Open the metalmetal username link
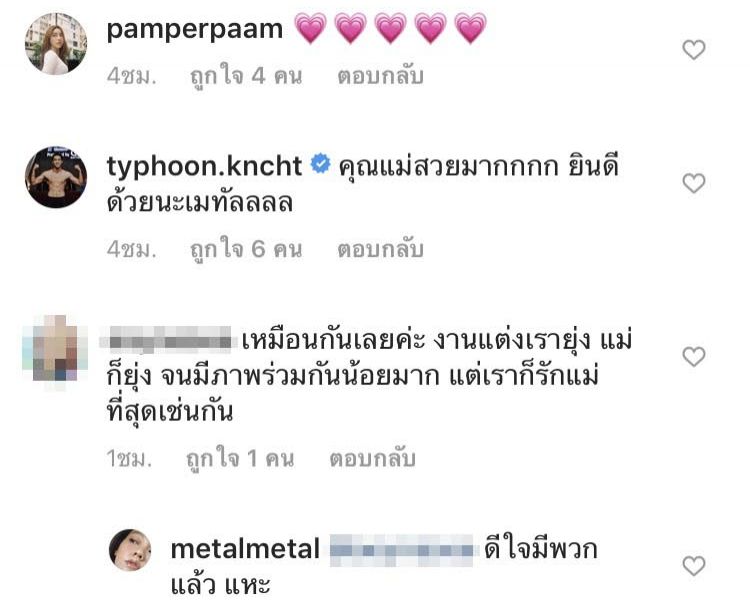This screenshot has height=608, width=750. (245, 549)
